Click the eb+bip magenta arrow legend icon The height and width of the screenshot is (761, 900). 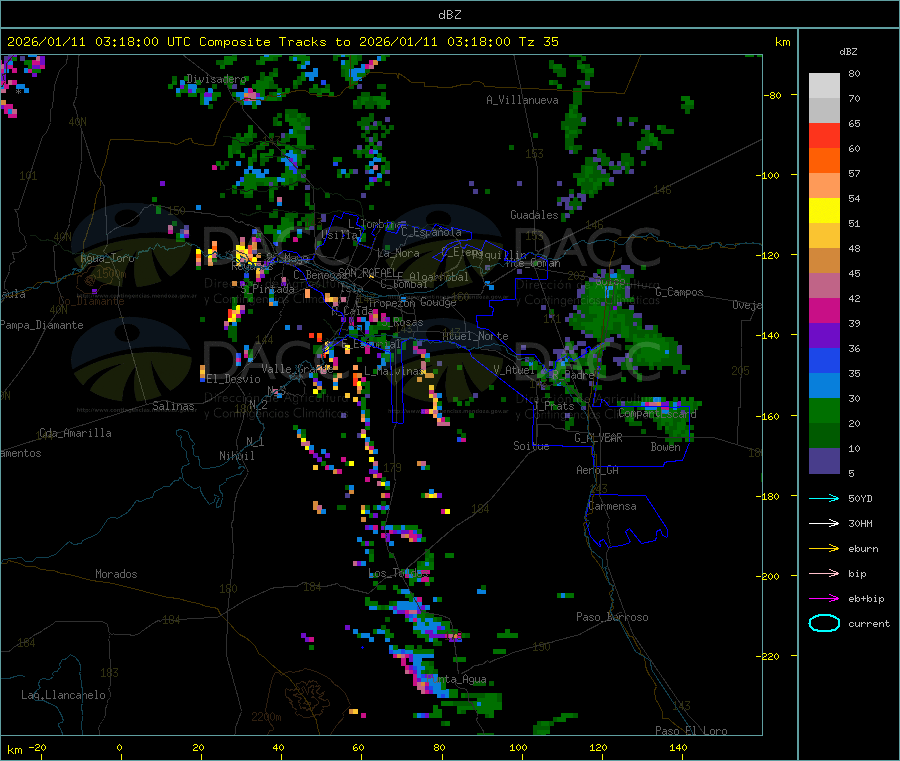(x=824, y=599)
